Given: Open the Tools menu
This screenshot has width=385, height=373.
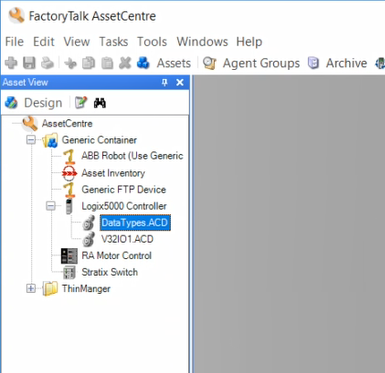Looking at the screenshot, I should point(152,42).
